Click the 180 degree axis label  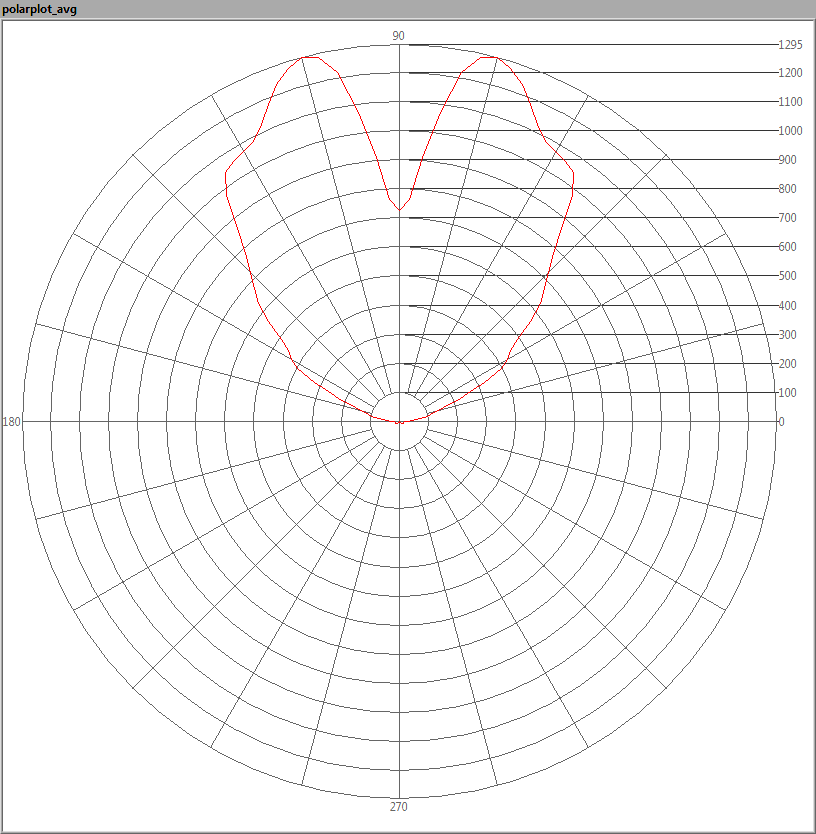tap(12, 422)
